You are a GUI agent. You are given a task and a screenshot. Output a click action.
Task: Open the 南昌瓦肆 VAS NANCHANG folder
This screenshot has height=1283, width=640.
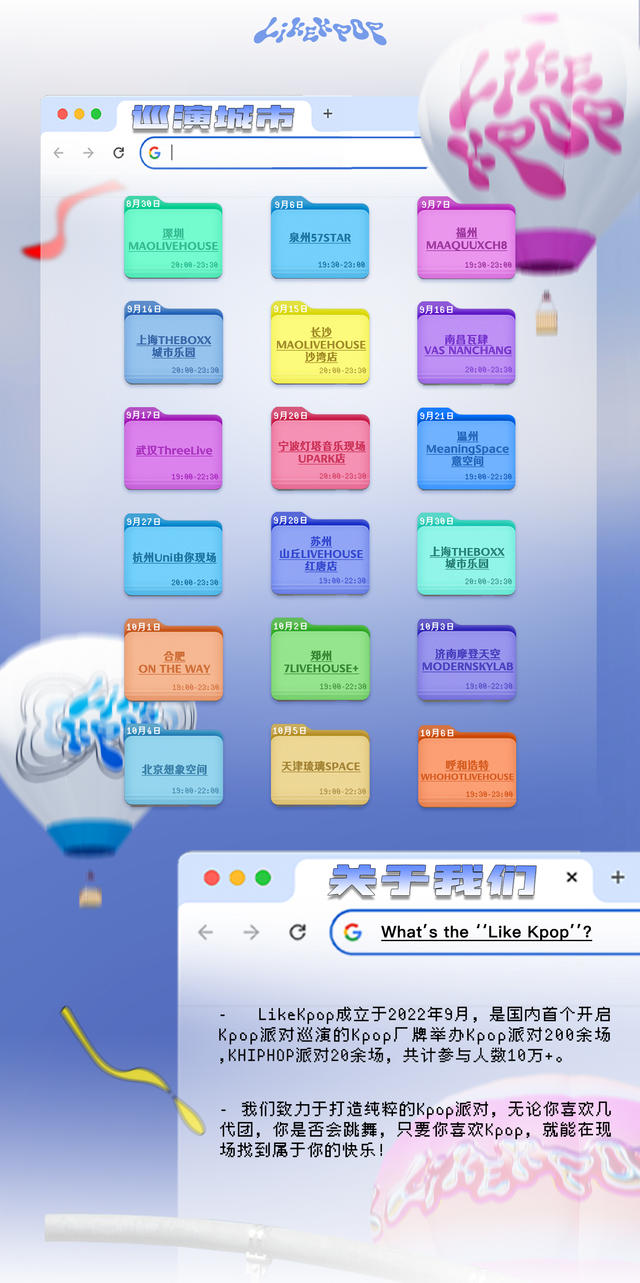466,344
